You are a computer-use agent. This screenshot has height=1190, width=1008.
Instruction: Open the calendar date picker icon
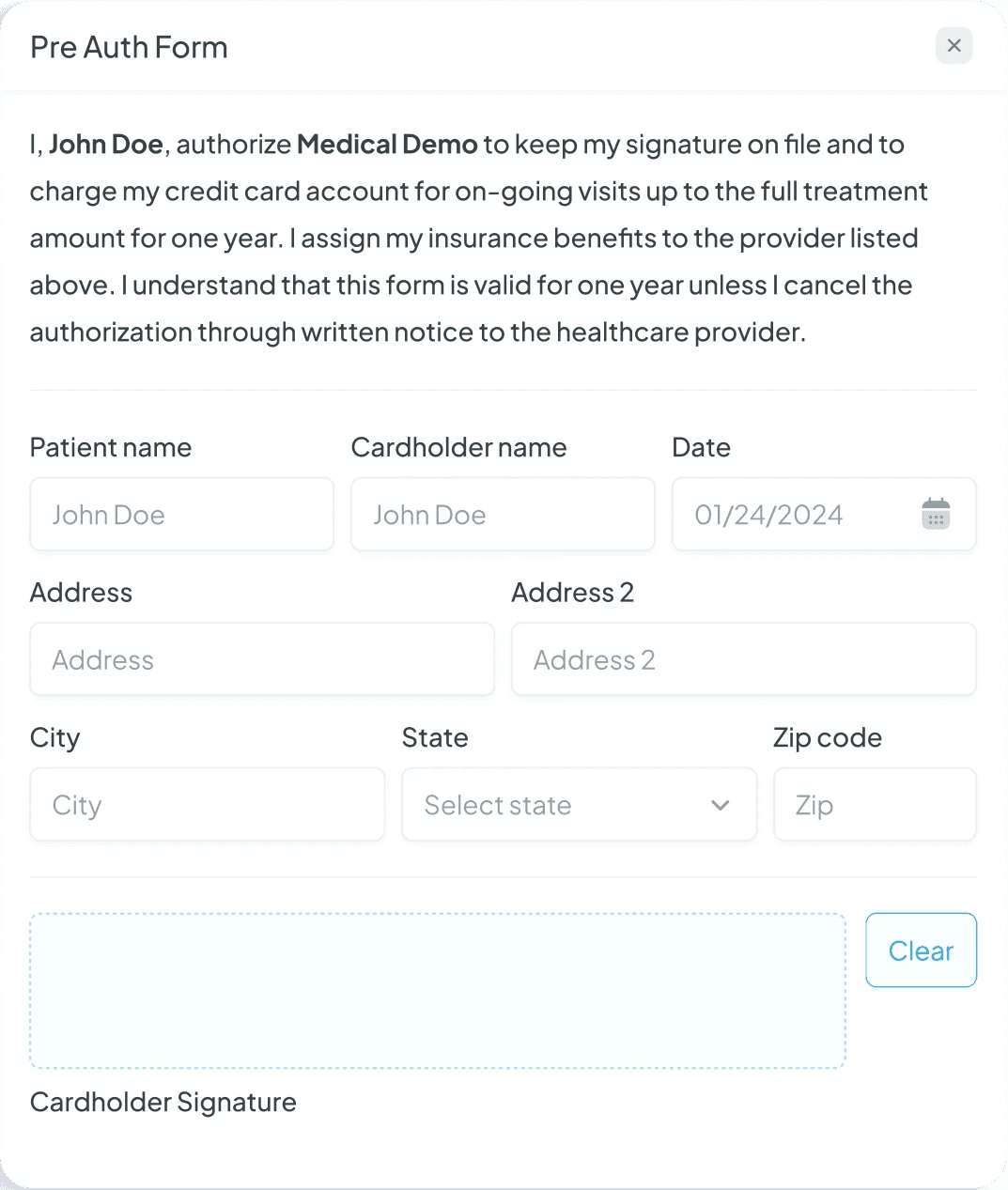[936, 514]
